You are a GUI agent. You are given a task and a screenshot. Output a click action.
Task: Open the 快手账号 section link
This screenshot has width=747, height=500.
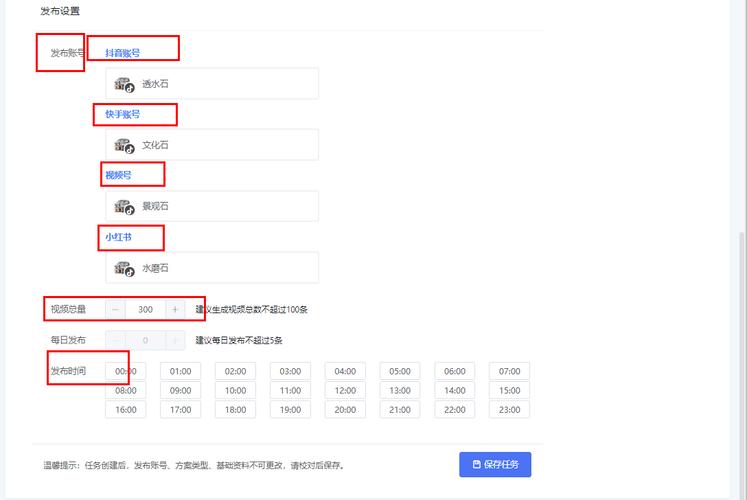[x=122, y=114]
